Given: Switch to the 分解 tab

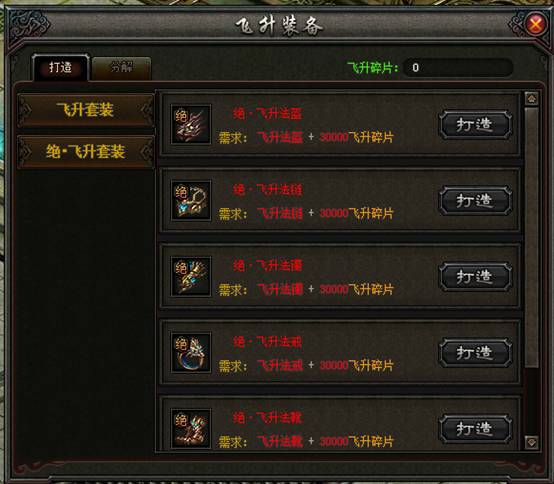Looking at the screenshot, I should click(121, 68).
